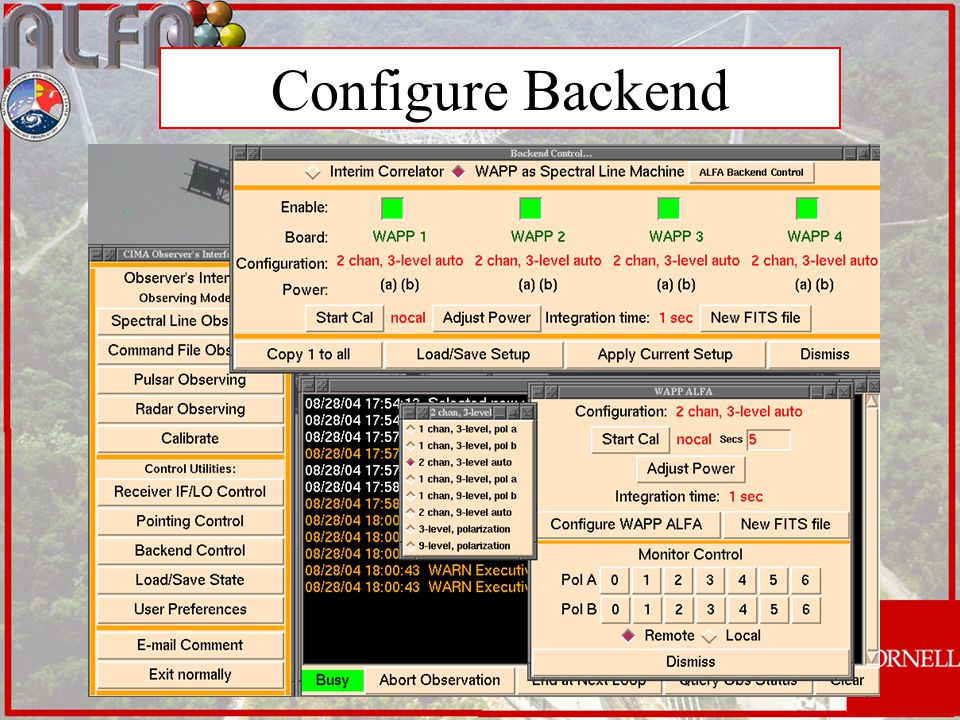Click Adjust Power in Backend Control window

[487, 318]
